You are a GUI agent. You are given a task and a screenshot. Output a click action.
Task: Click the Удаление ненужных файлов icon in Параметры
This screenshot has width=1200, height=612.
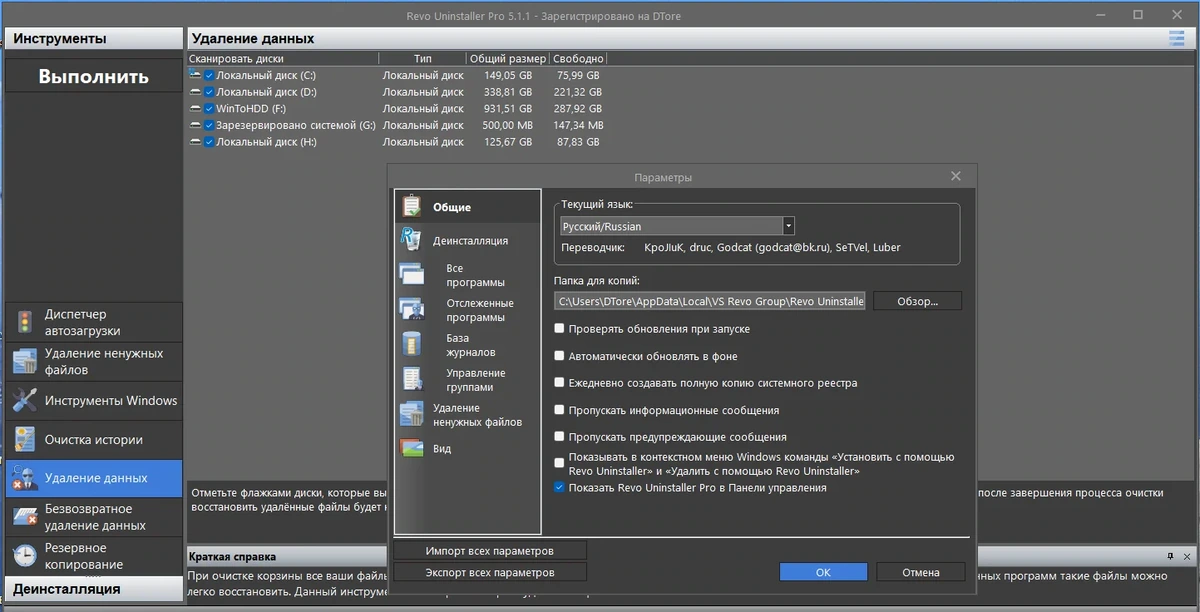[x=412, y=414]
